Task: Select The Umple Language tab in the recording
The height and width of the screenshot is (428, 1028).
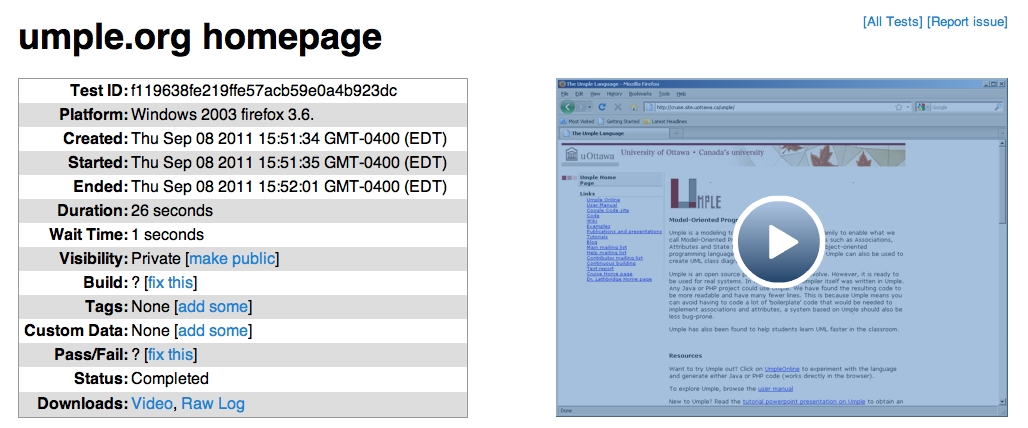Action: pos(598,133)
